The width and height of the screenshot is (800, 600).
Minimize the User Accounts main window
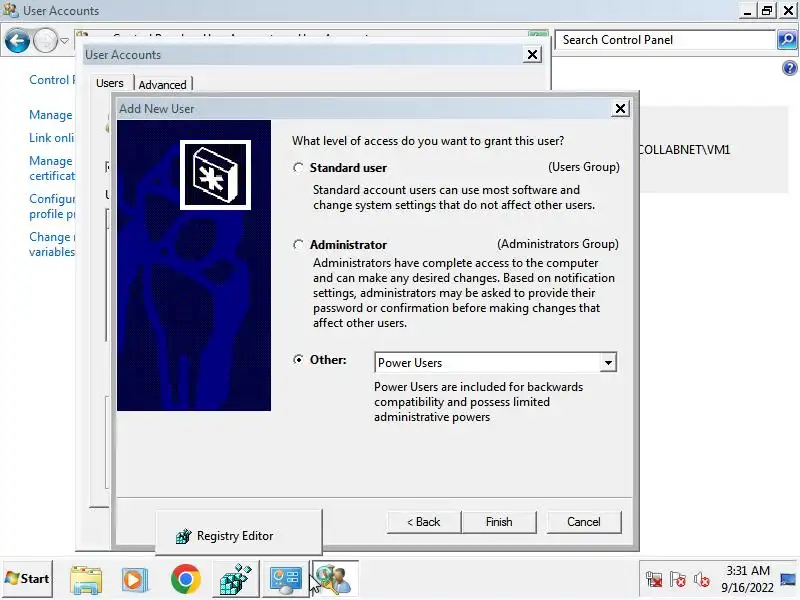pos(747,11)
